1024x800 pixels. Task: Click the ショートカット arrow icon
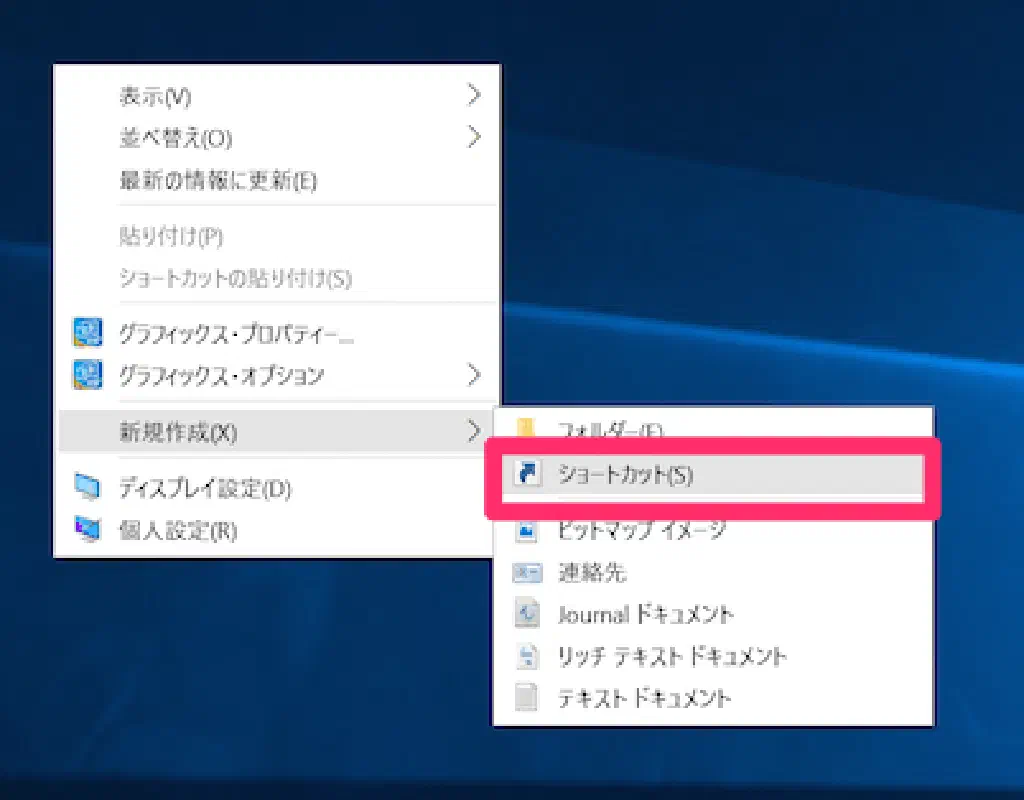click(527, 475)
